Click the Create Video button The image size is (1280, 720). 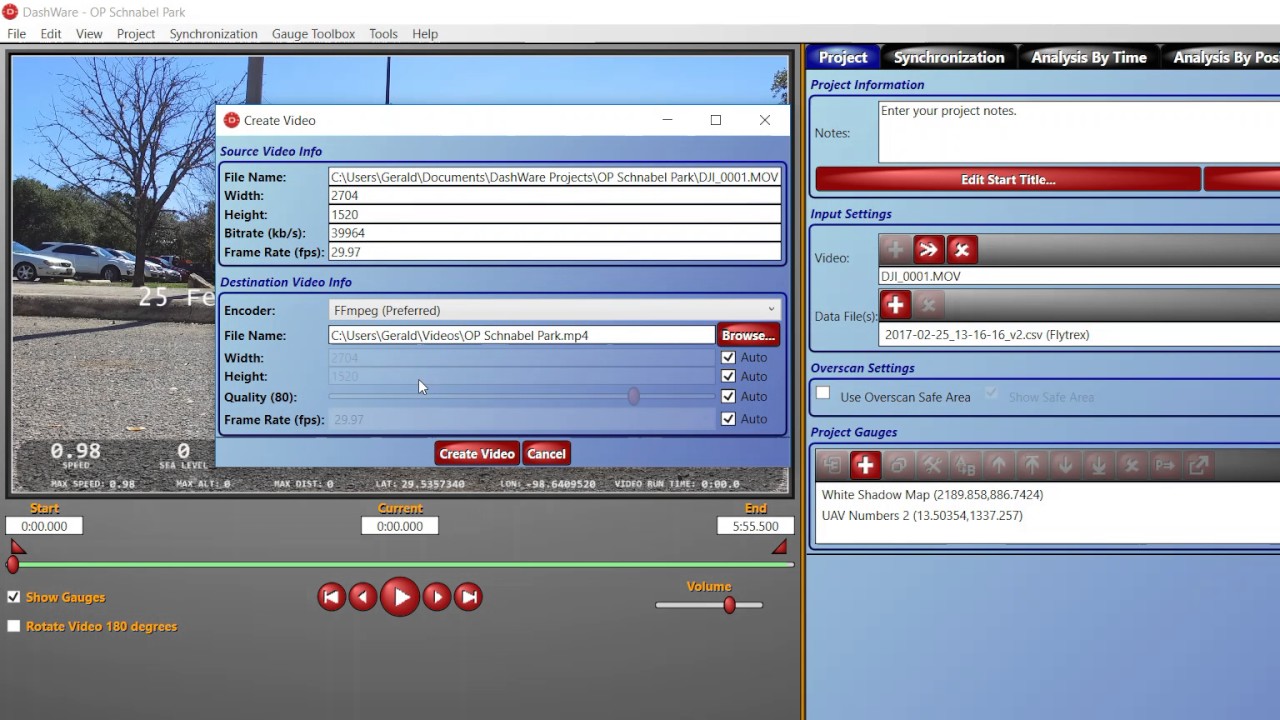click(x=477, y=453)
